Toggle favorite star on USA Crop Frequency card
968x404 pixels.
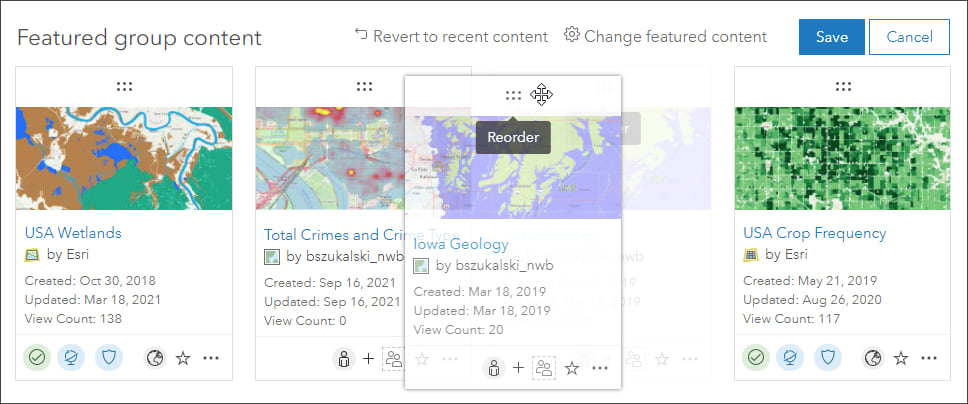point(901,358)
